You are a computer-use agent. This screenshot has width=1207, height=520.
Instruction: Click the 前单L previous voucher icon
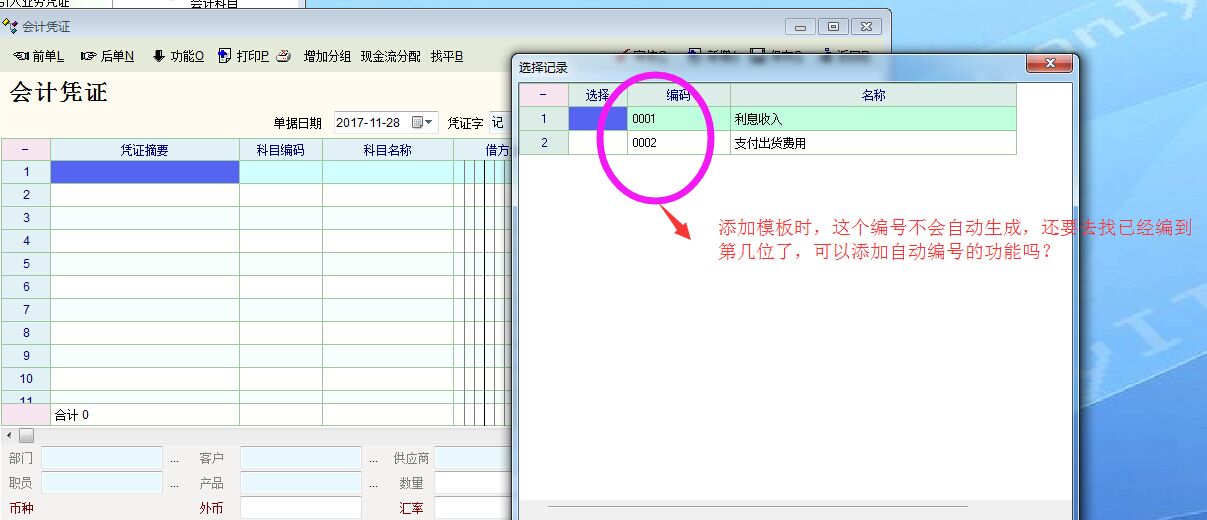[20, 56]
